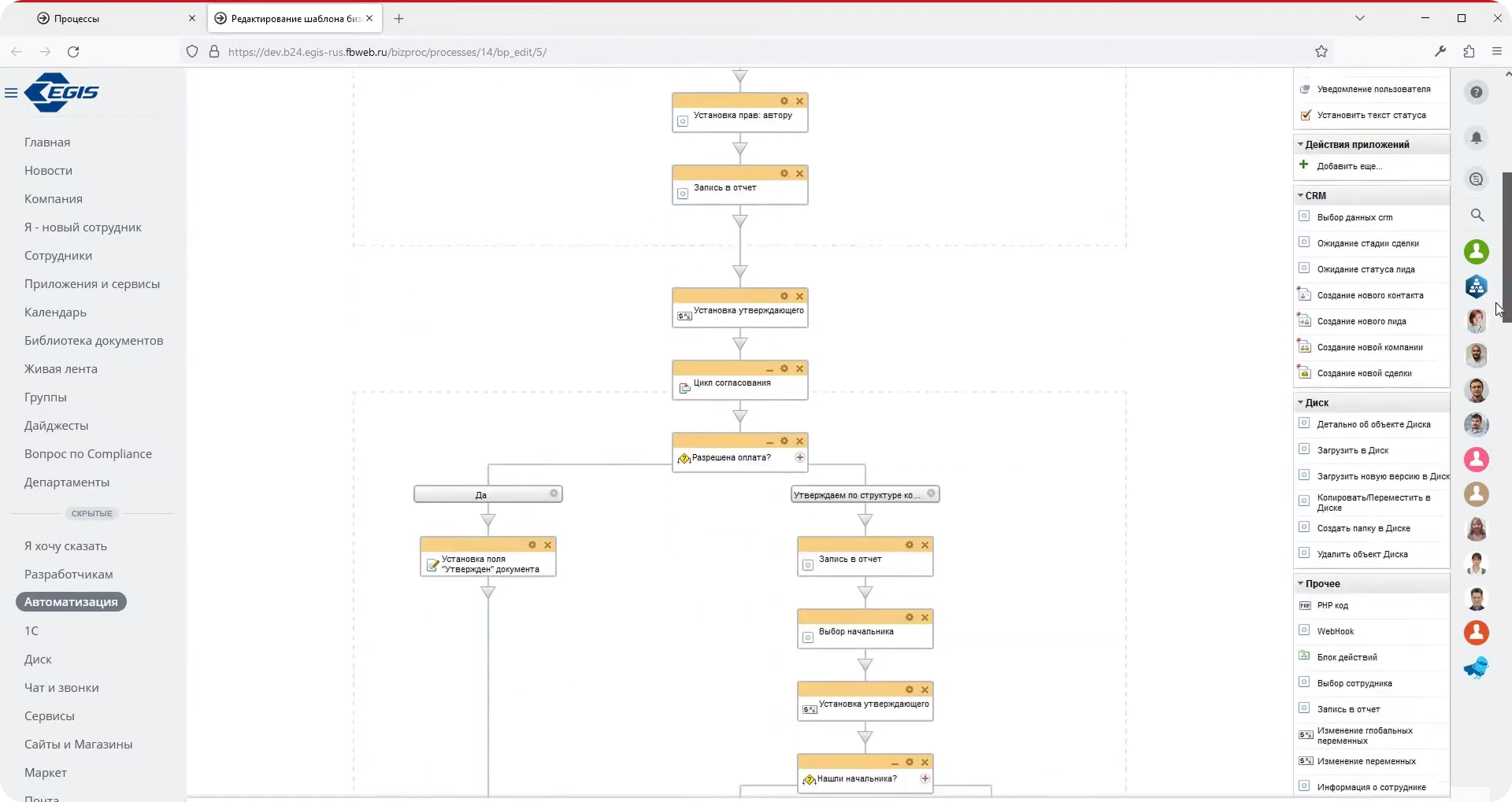Delete the 'Установка прав: автору' block

[x=799, y=101]
